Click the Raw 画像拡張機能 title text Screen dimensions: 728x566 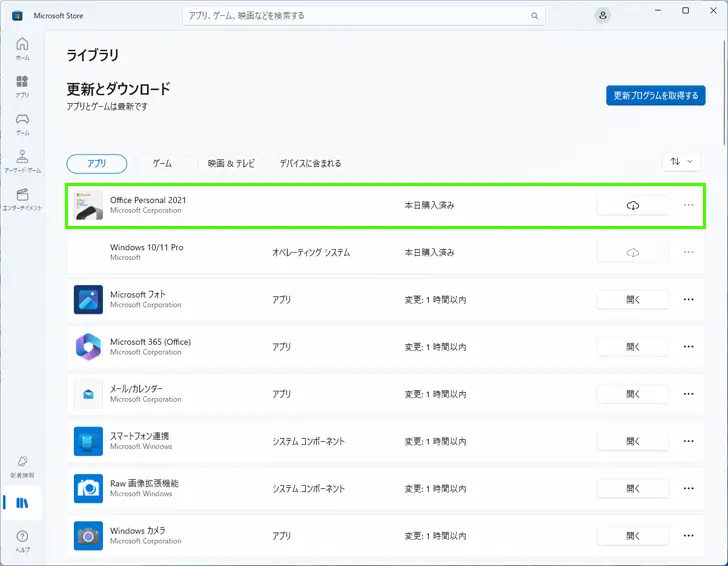click(144, 483)
